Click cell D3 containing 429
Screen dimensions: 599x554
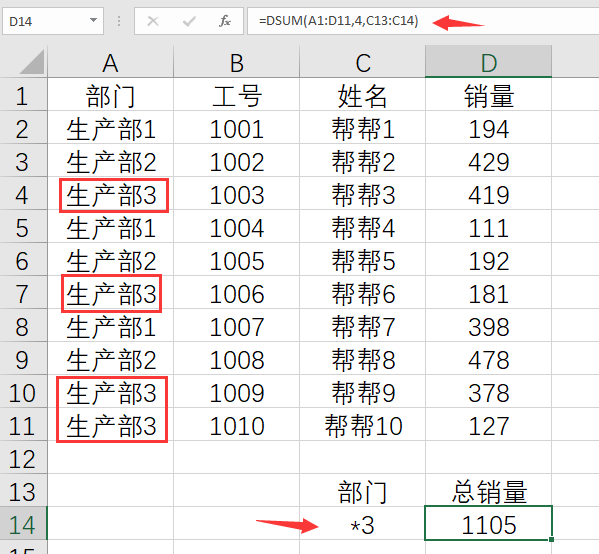point(489,161)
